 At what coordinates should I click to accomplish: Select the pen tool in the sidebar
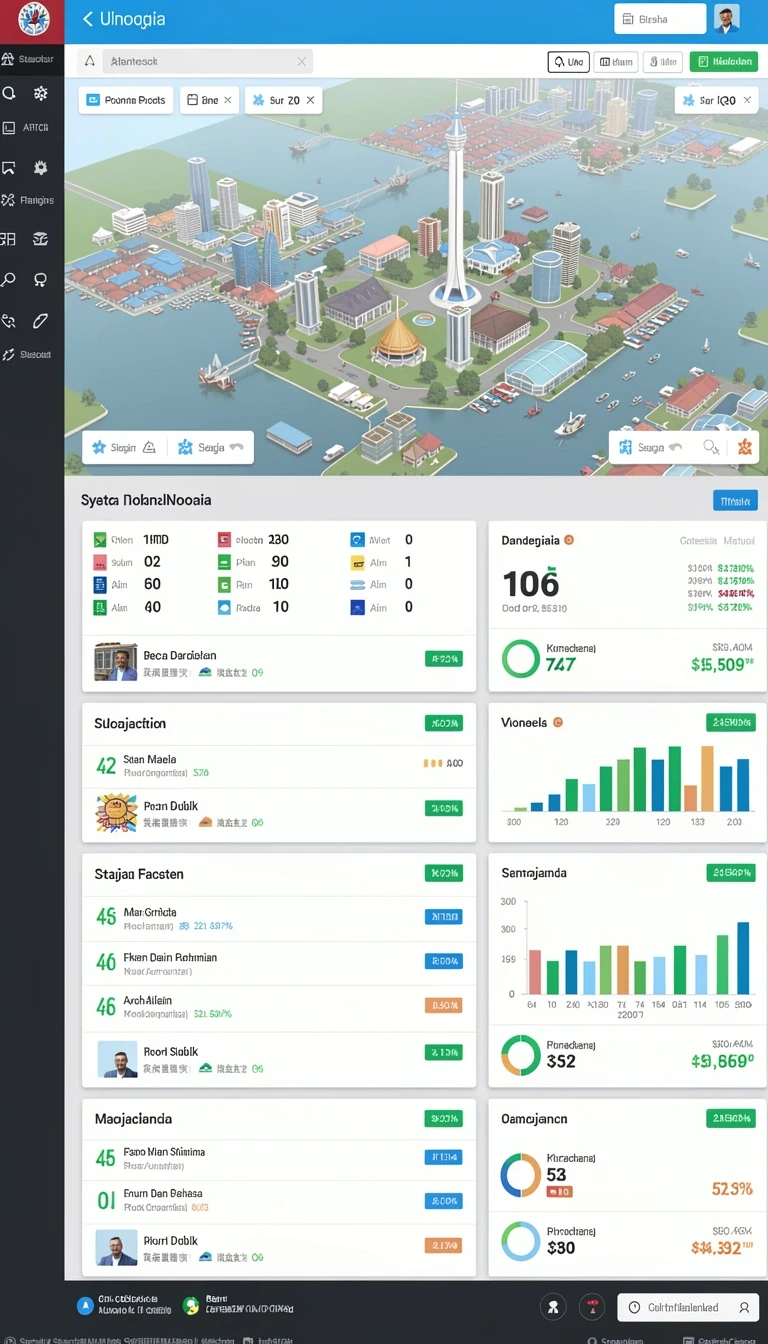[x=41, y=321]
